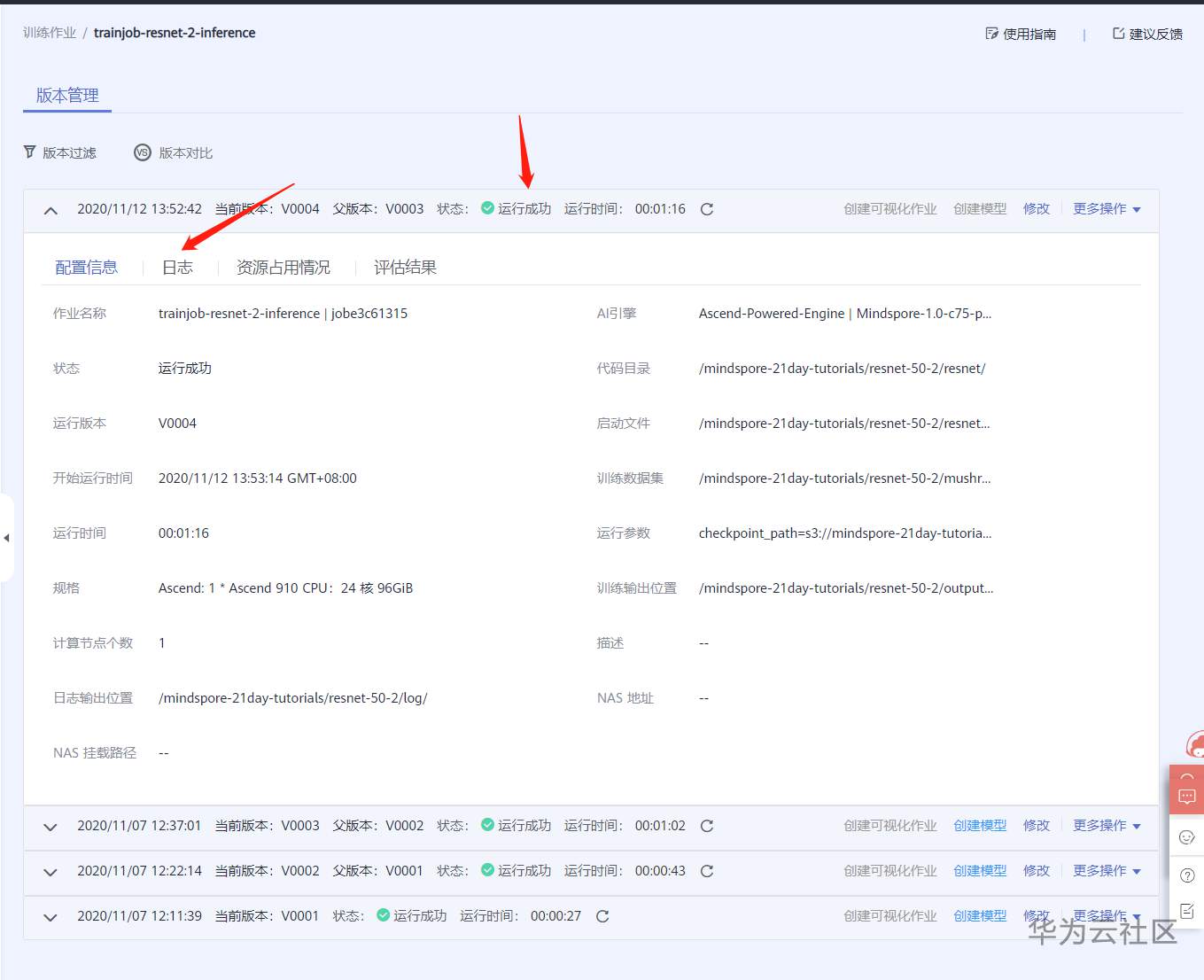The image size is (1204, 980).
Task: Click the 启动文件 path value
Action: click(844, 424)
